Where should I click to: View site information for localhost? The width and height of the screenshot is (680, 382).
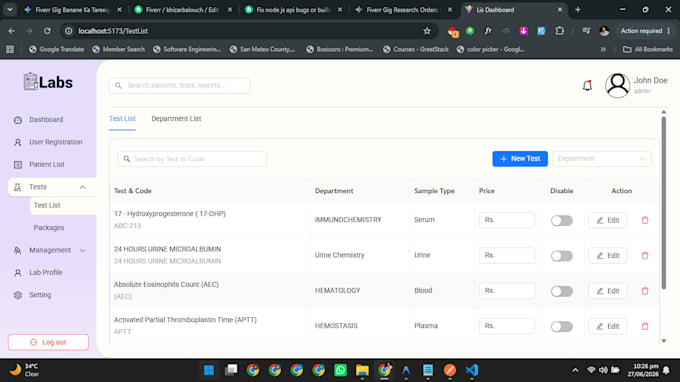tap(69, 31)
